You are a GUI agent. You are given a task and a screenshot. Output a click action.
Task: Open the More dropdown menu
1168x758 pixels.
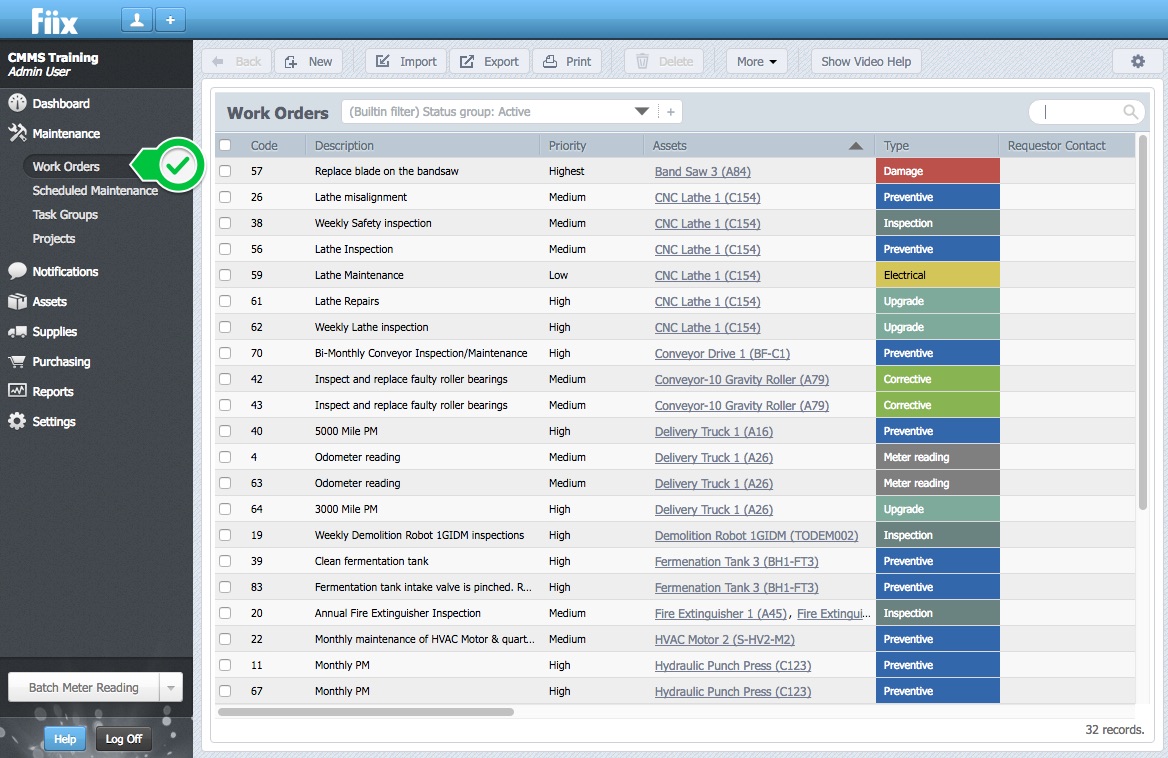pyautogui.click(x=757, y=62)
